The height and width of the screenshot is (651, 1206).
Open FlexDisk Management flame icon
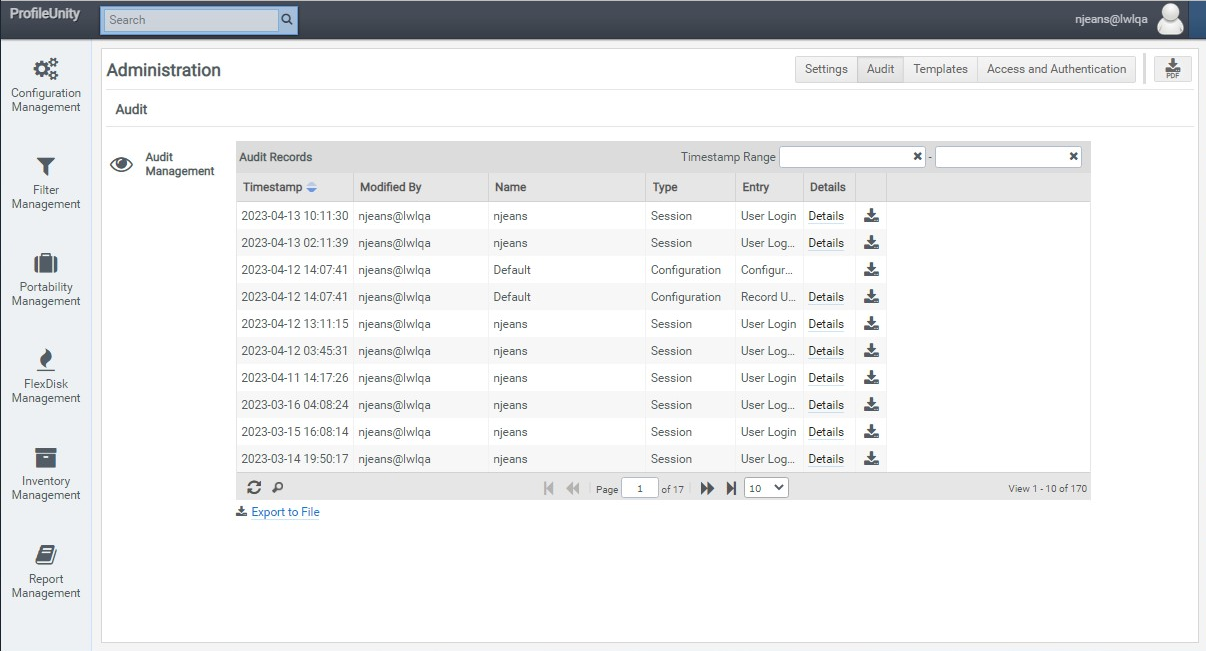coord(46,360)
